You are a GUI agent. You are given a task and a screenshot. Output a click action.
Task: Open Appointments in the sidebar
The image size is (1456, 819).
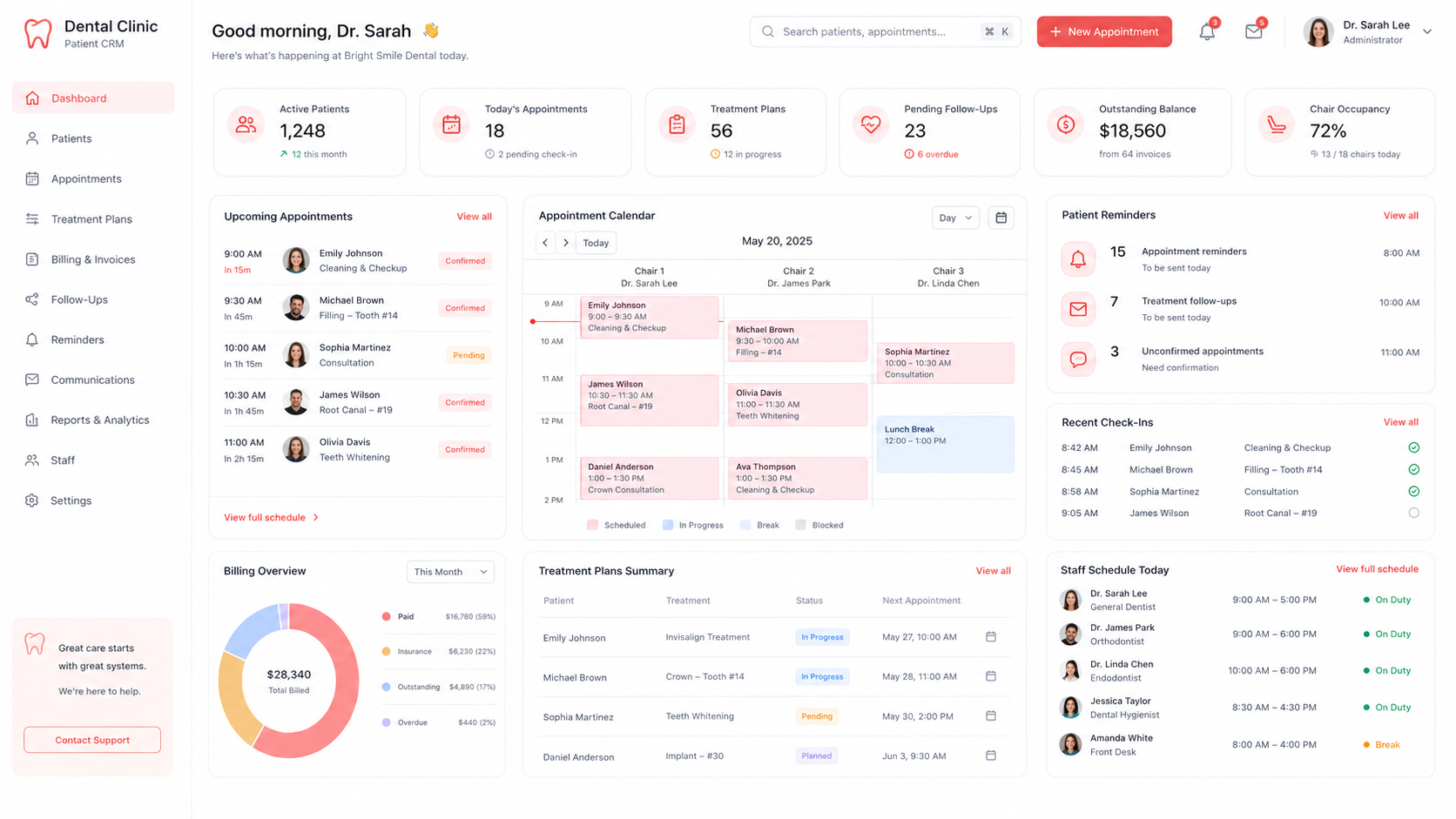[x=93, y=178]
